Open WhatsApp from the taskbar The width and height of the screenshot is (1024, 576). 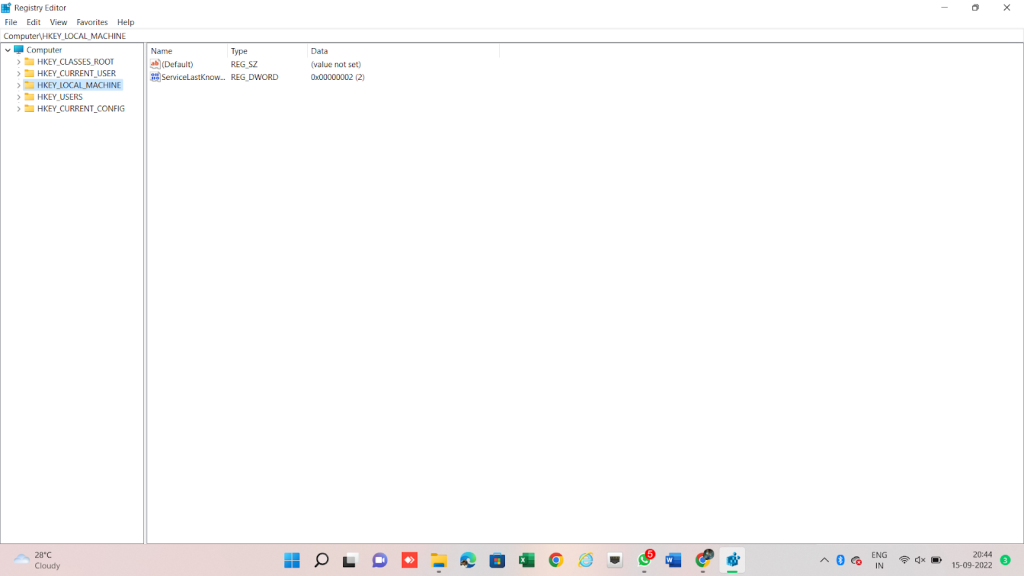tap(645, 560)
